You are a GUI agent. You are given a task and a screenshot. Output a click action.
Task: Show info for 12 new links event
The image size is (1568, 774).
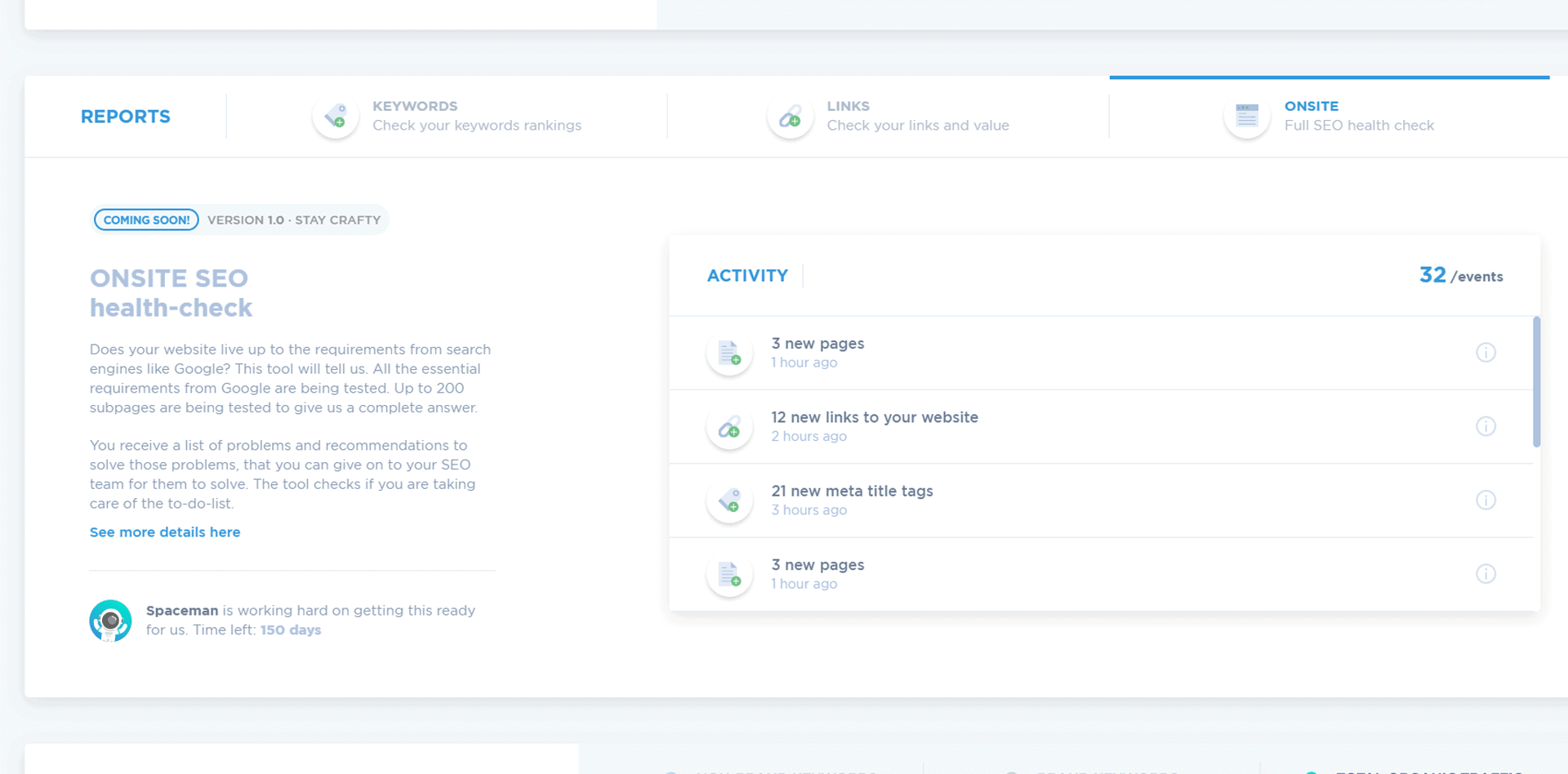pyautogui.click(x=1486, y=426)
